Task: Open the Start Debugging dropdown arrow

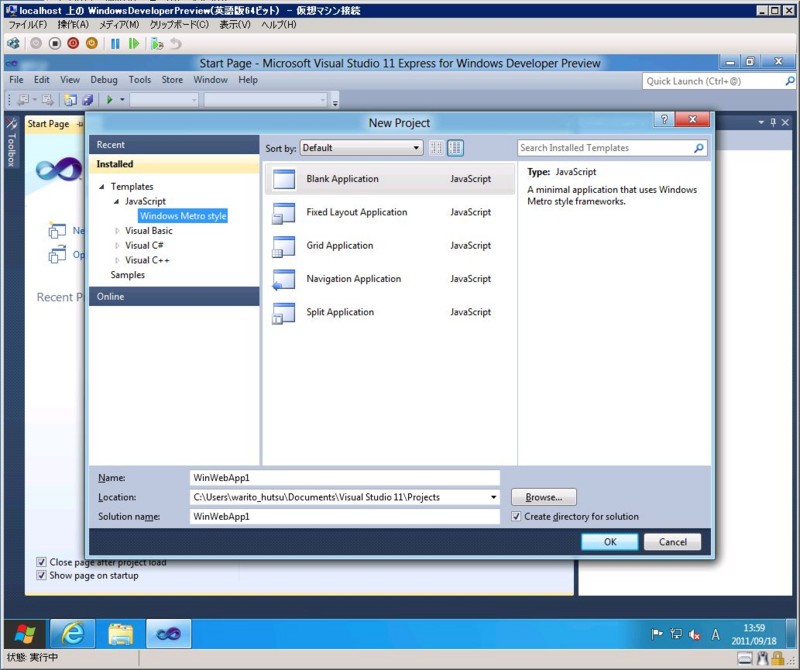Action: pyautogui.click(x=122, y=100)
